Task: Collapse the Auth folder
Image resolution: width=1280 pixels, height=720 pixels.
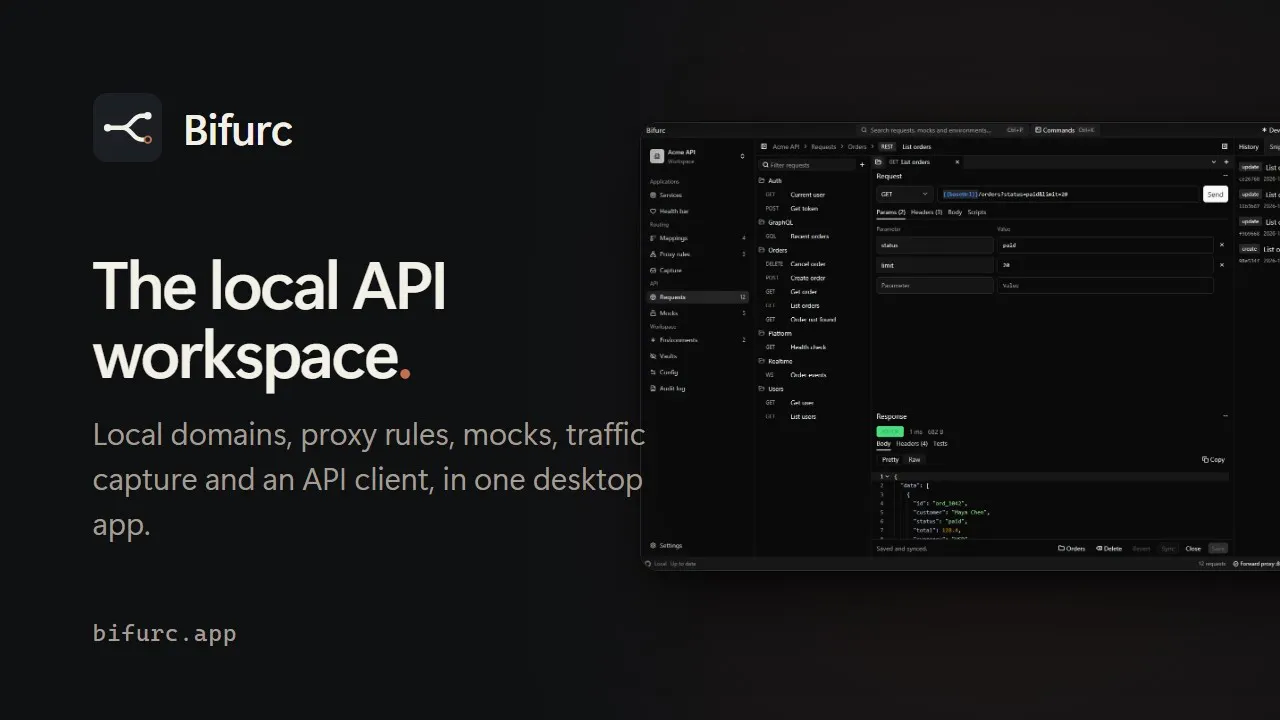Action: point(770,181)
